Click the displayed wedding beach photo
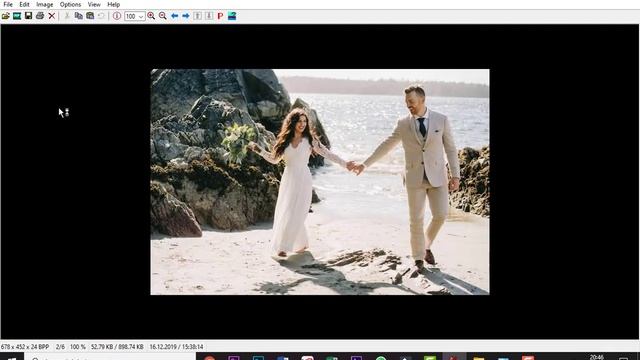 tap(320, 182)
